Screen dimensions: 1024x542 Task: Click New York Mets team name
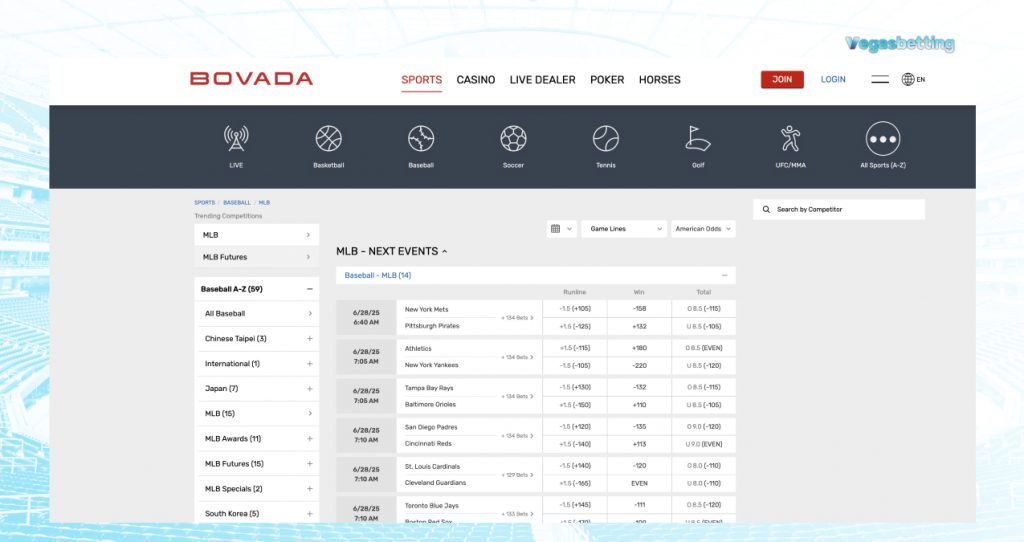[x=426, y=310]
